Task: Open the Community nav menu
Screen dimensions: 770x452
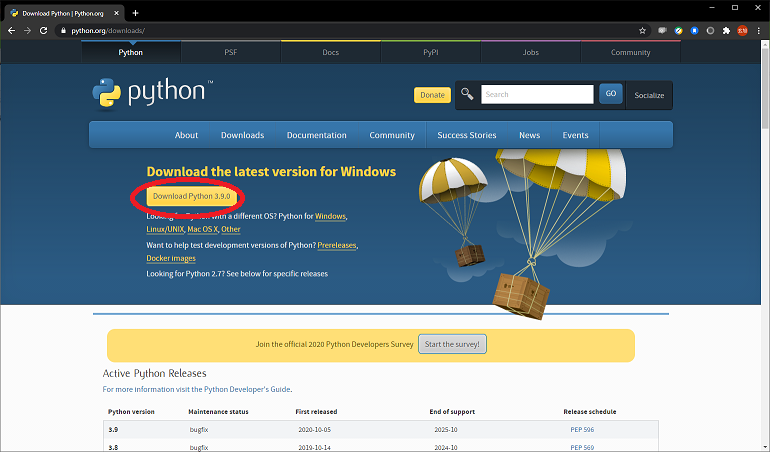Action: click(x=392, y=135)
